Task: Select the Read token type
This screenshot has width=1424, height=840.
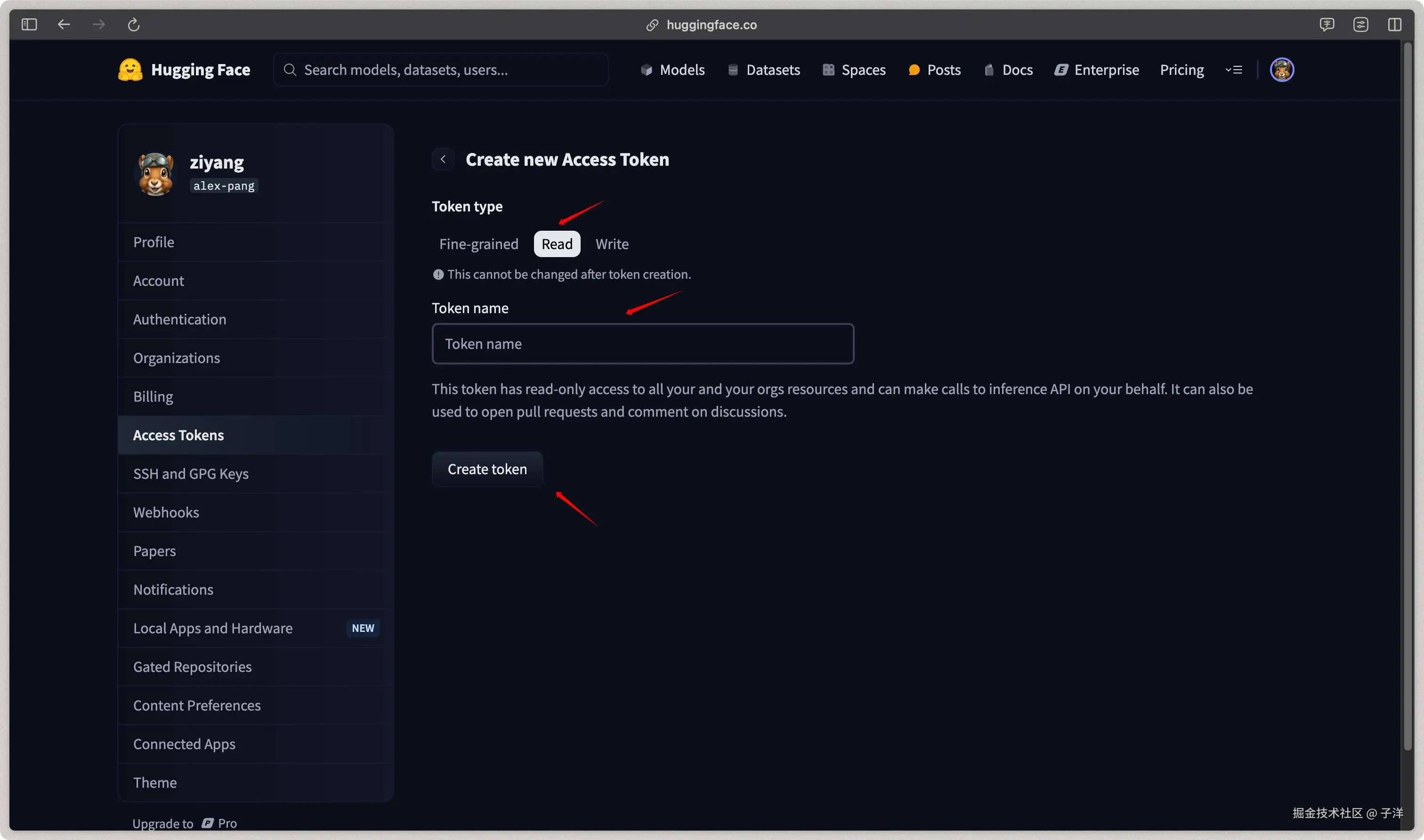Action: click(557, 244)
